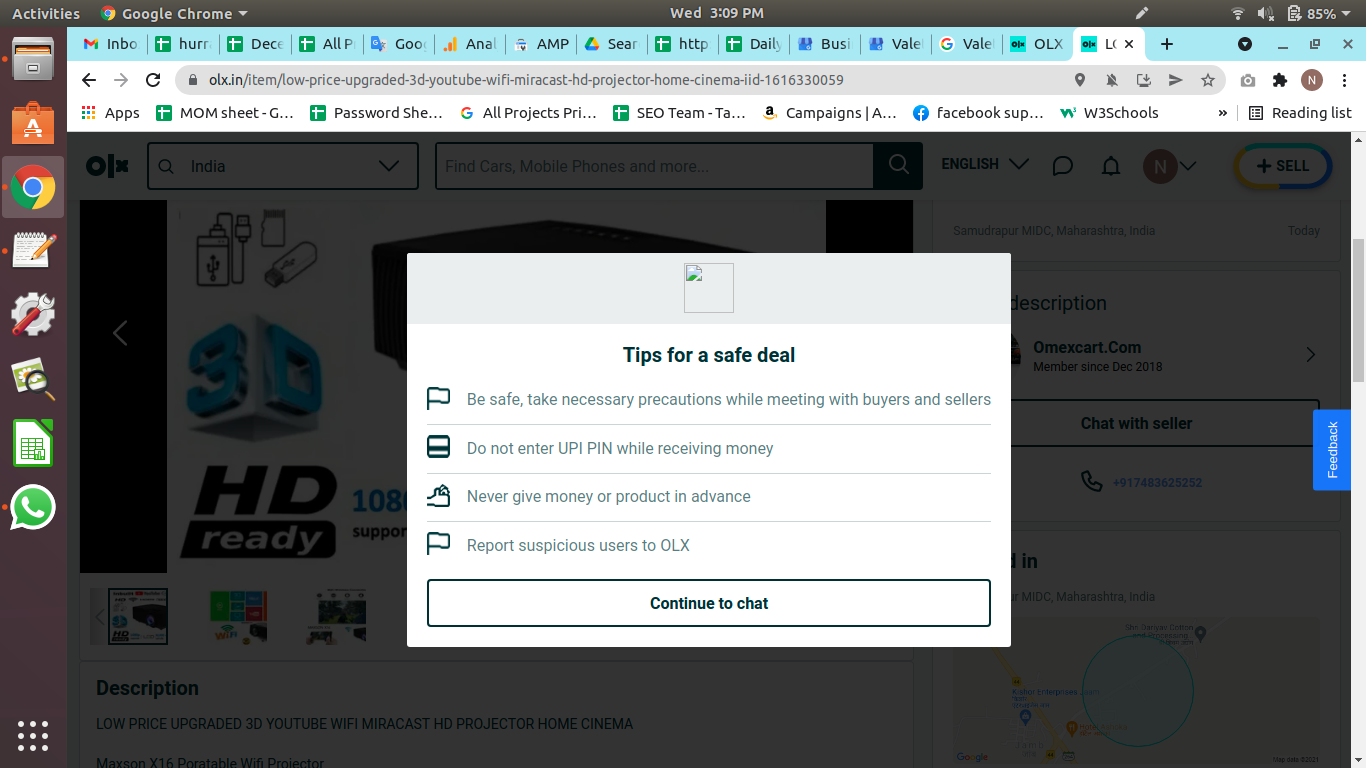Click the seller phone number link
Screen dimensions: 1366x768
click(x=1156, y=482)
